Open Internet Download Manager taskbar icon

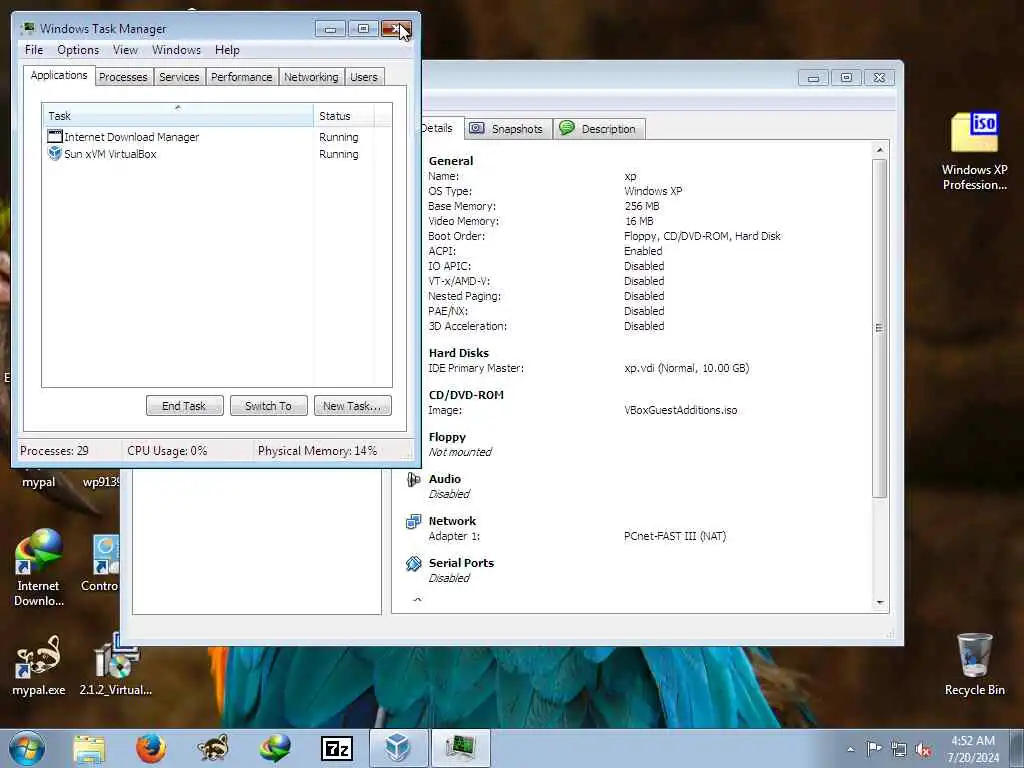(275, 749)
